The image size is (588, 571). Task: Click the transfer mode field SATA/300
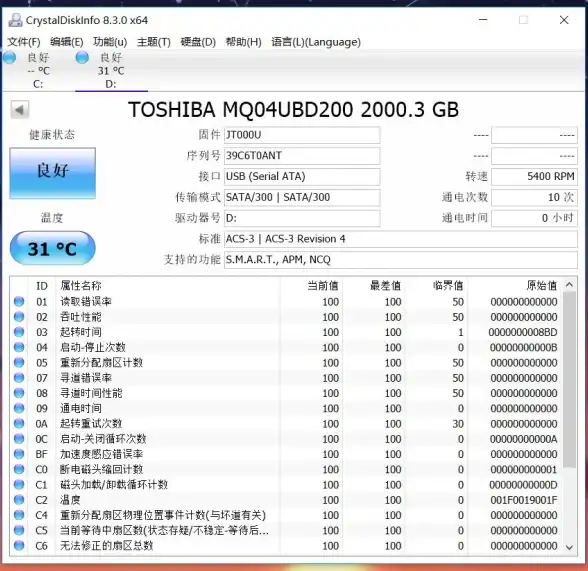pyautogui.click(x=302, y=197)
